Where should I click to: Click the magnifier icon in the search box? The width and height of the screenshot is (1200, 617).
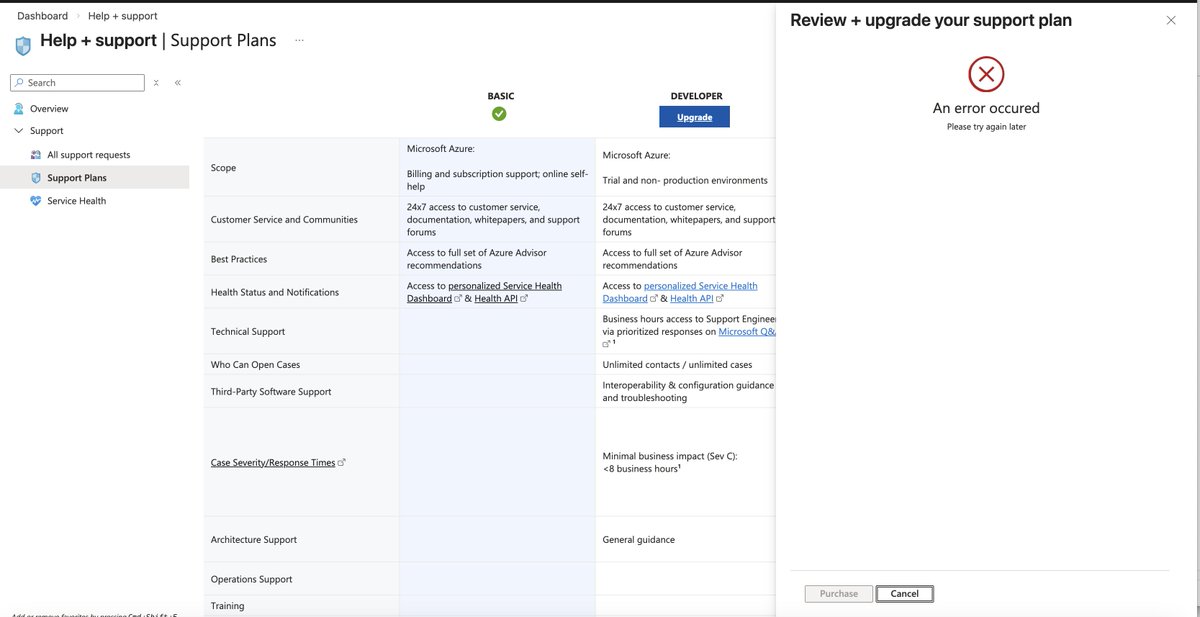[19, 83]
